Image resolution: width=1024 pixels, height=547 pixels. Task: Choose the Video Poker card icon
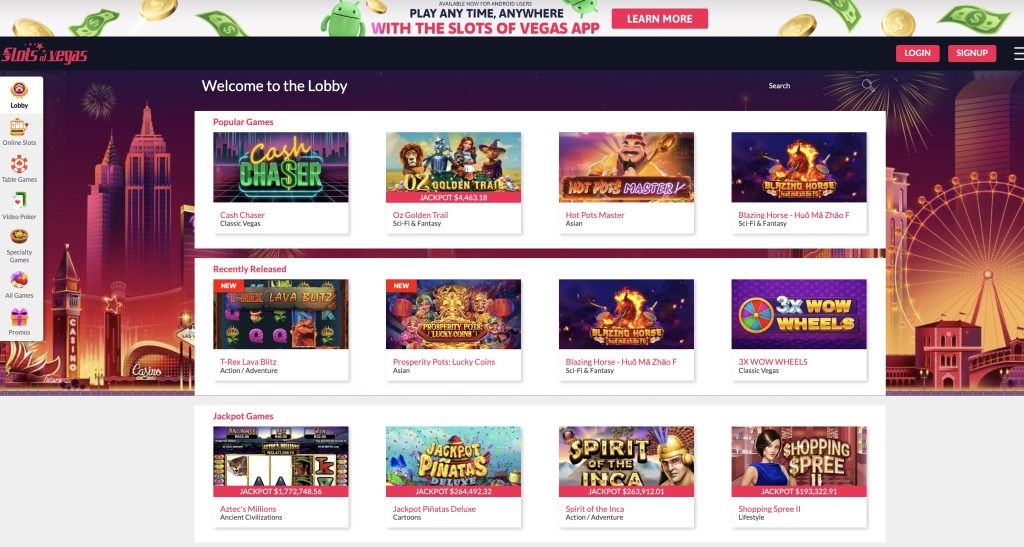[19, 200]
